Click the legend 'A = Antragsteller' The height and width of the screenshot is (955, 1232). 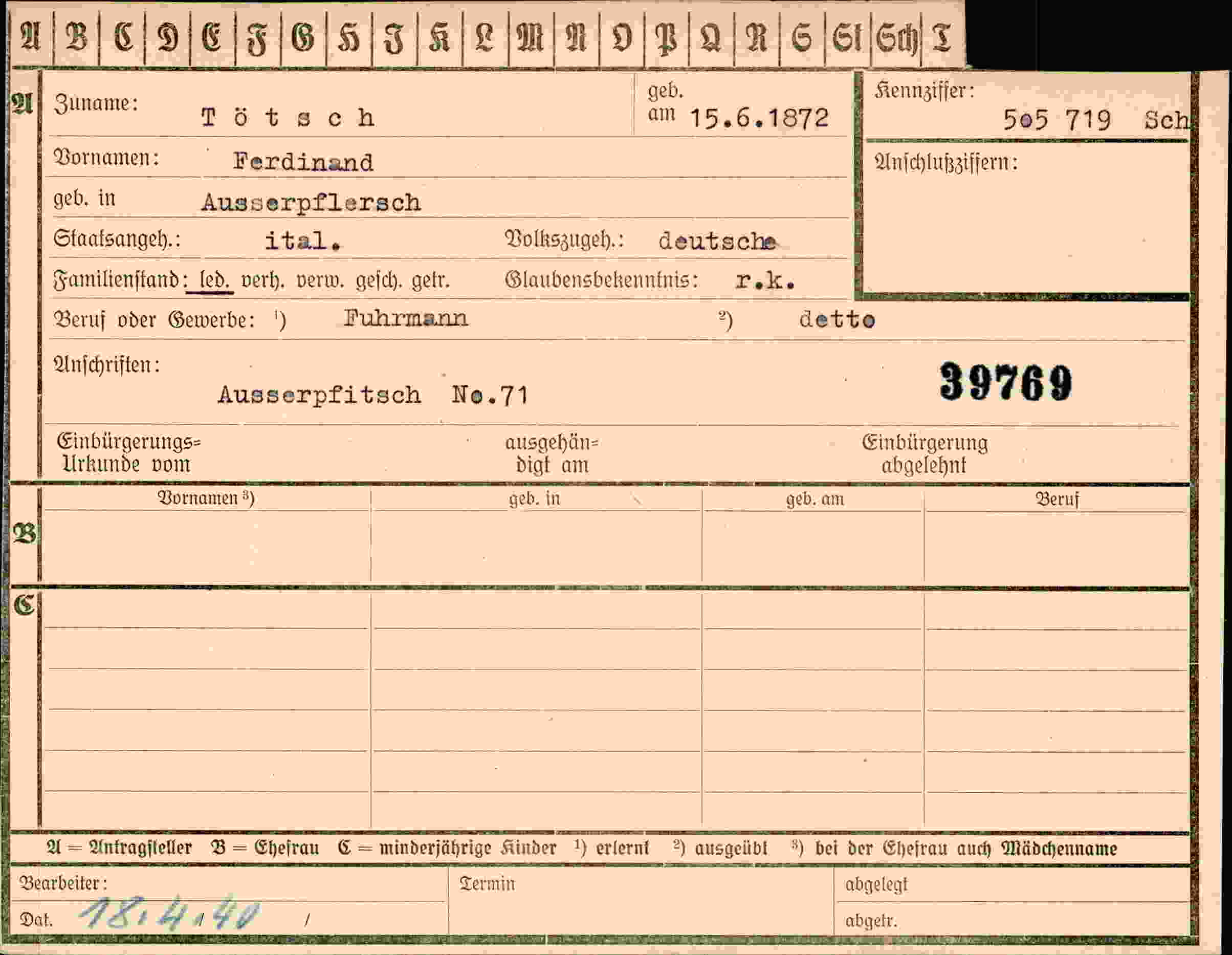coord(119,848)
